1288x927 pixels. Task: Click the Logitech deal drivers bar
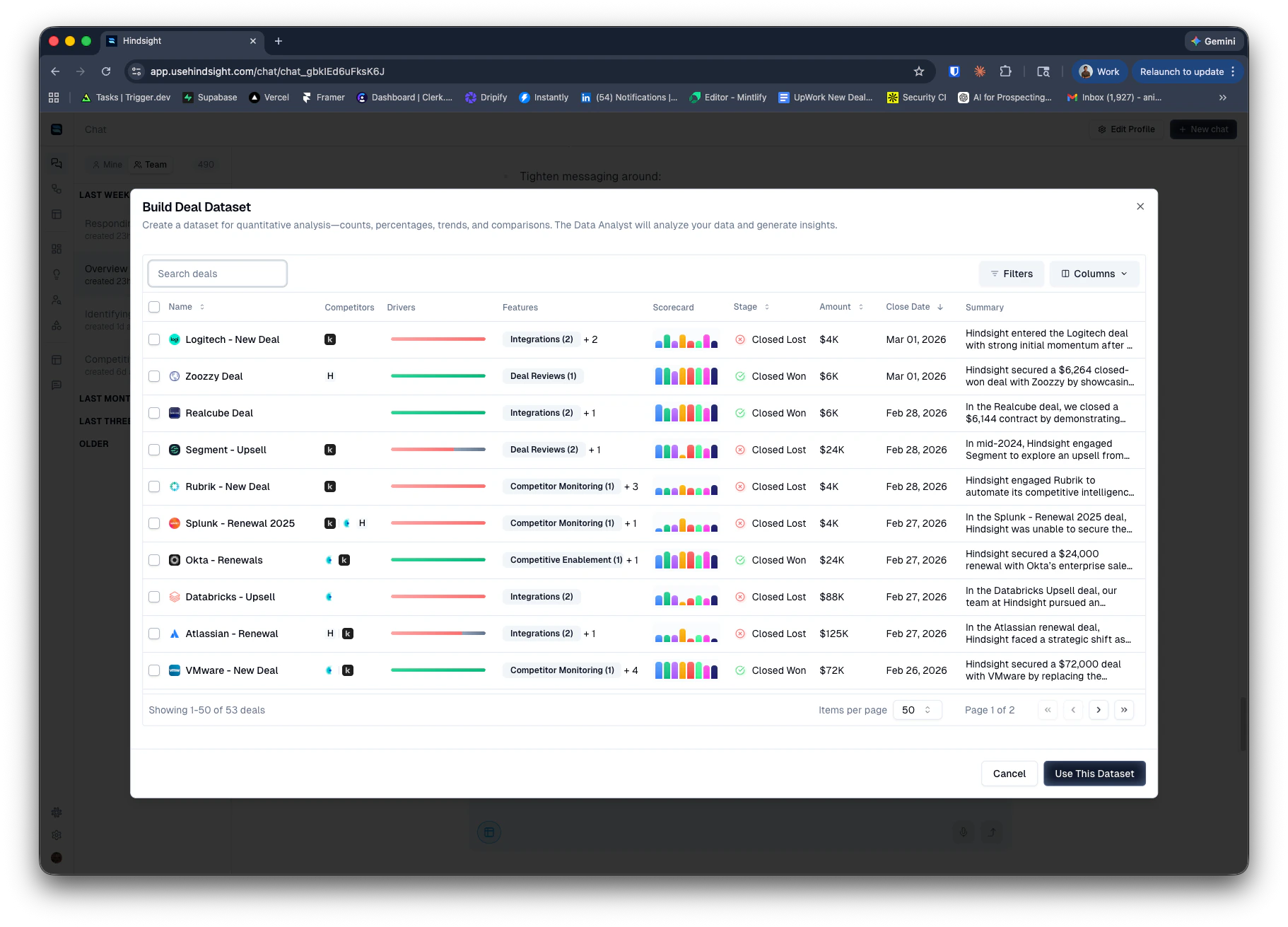click(438, 339)
